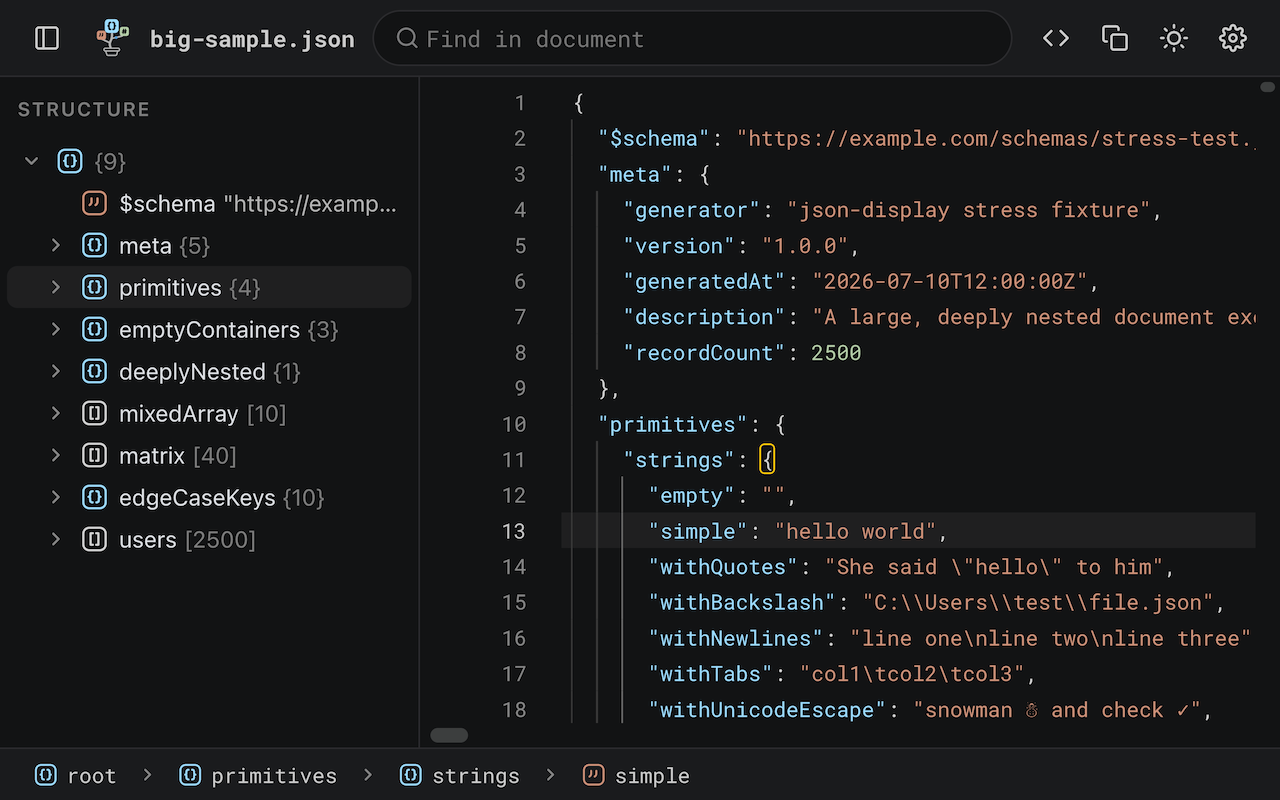
Task: Click the array icon beside matrix
Action: pos(94,455)
